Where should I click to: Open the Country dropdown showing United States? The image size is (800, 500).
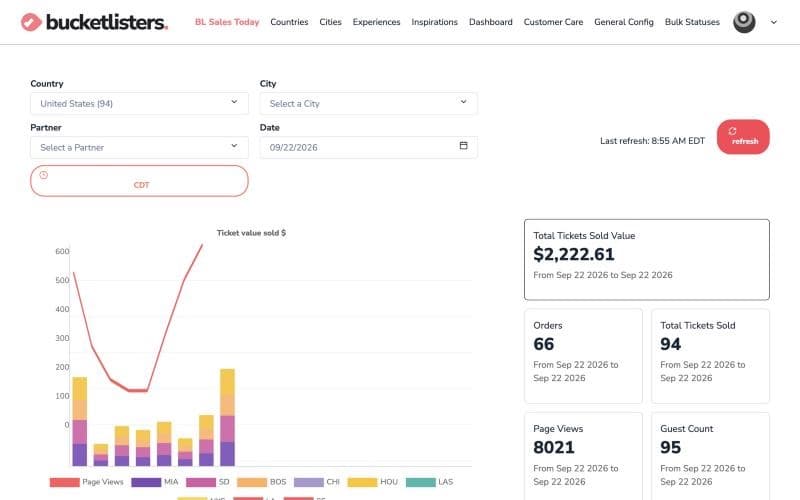[139, 104]
